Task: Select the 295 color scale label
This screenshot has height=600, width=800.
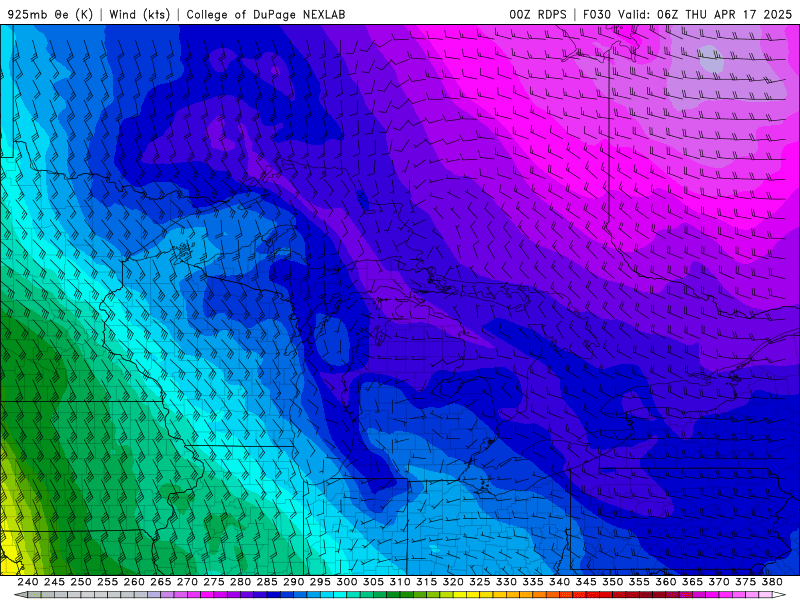Action: (320, 582)
